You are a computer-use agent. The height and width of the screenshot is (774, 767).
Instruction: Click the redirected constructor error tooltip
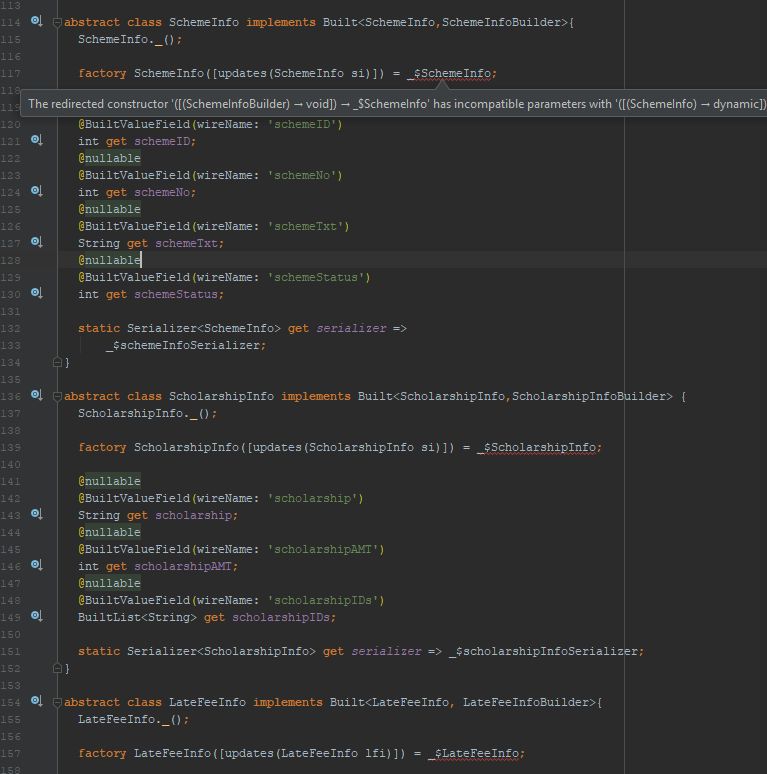point(395,104)
